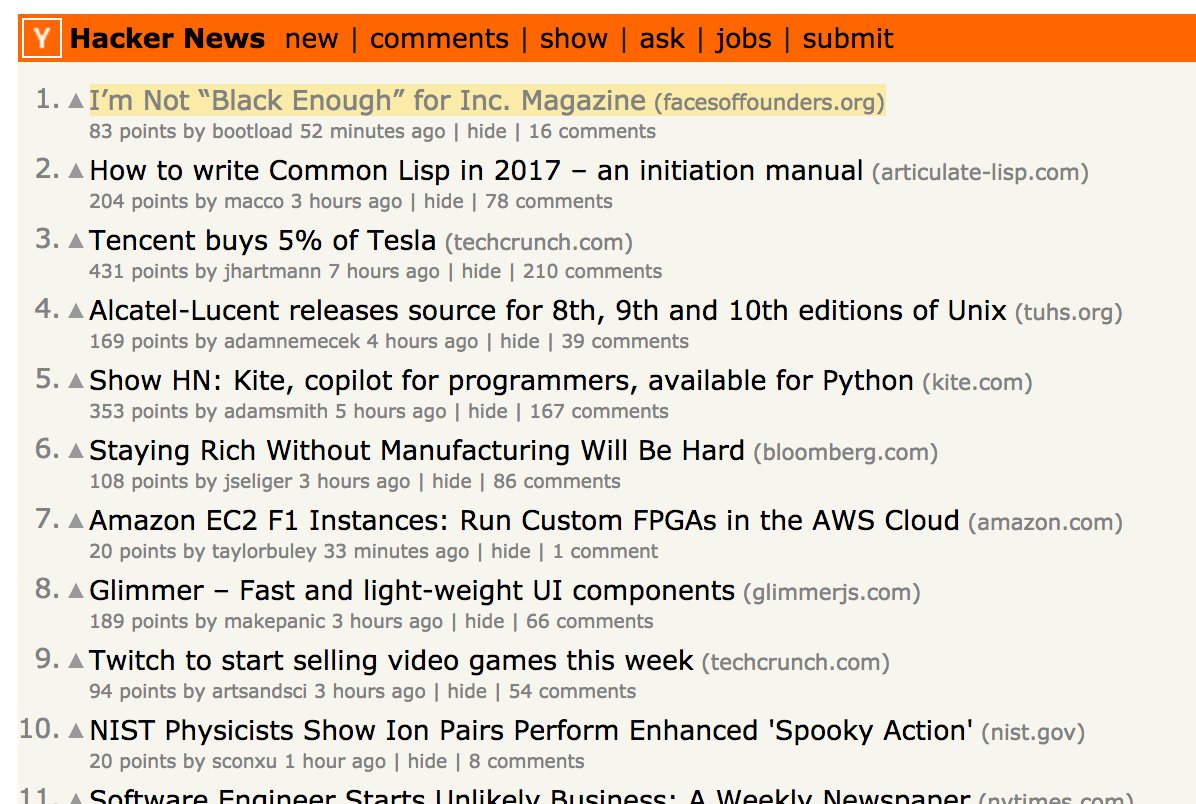Open the '1 comment' thread
Image resolution: width=1196 pixels, height=804 pixels.
605,552
